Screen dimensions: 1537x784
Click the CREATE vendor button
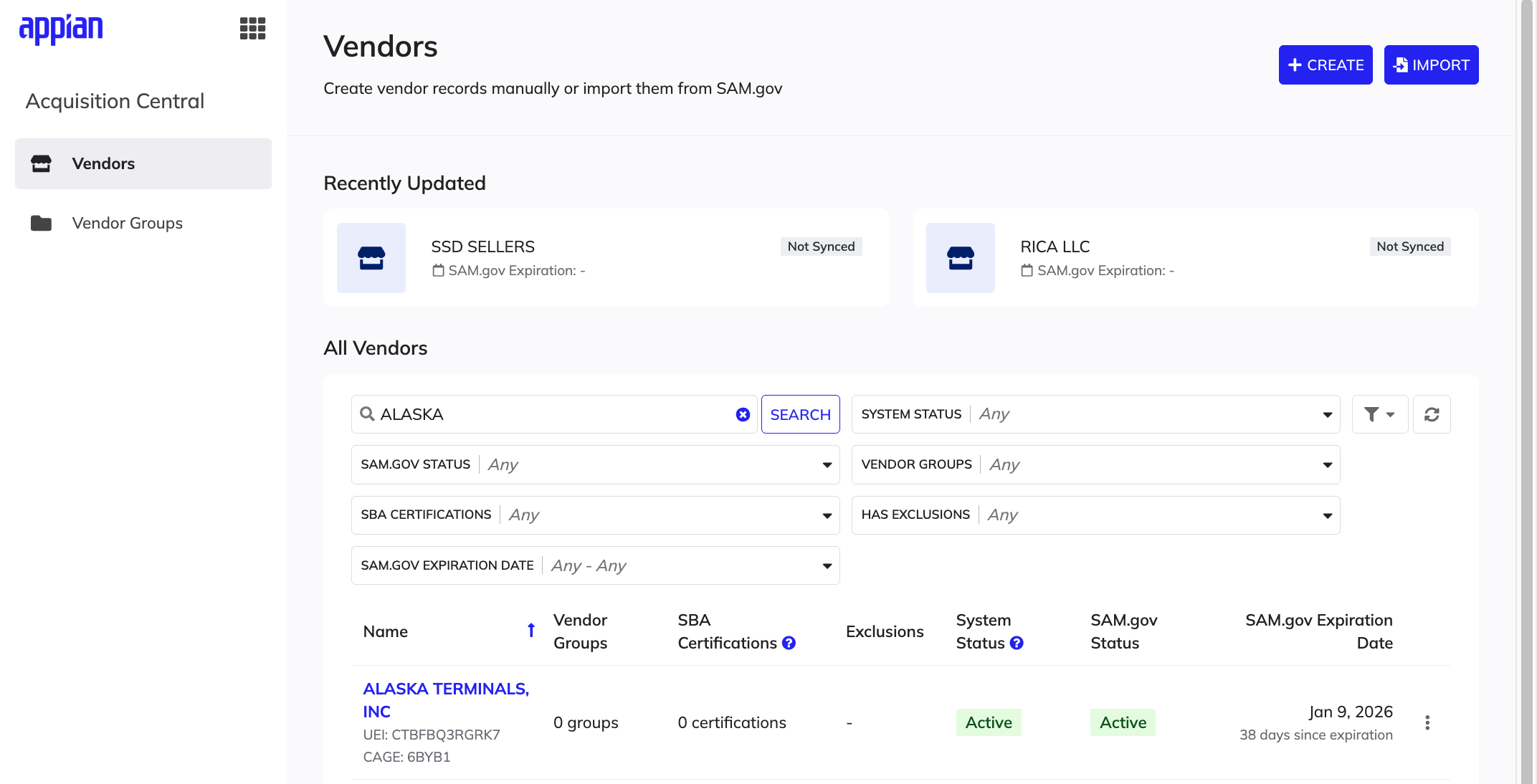[1326, 65]
